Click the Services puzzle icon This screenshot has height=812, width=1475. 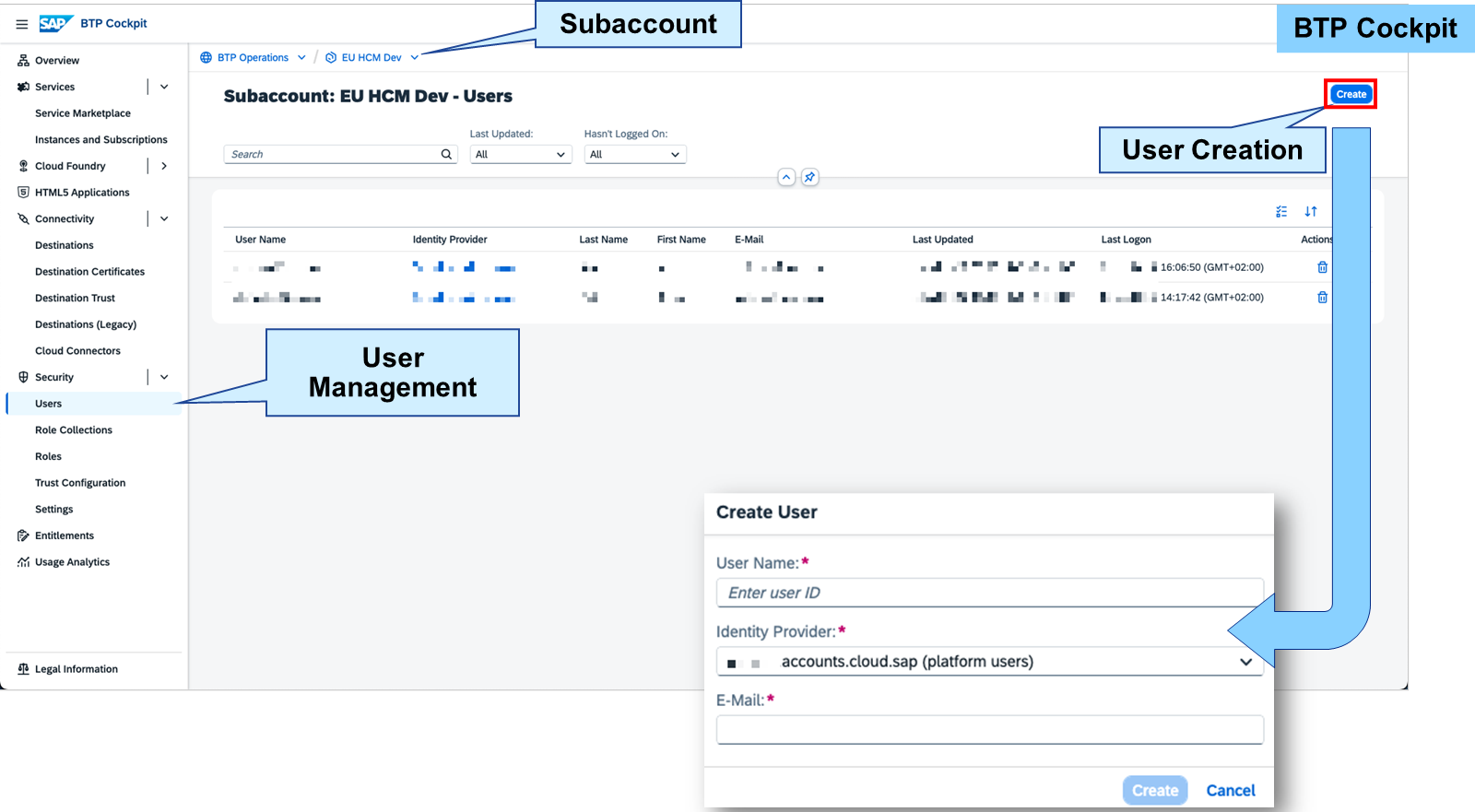23,87
